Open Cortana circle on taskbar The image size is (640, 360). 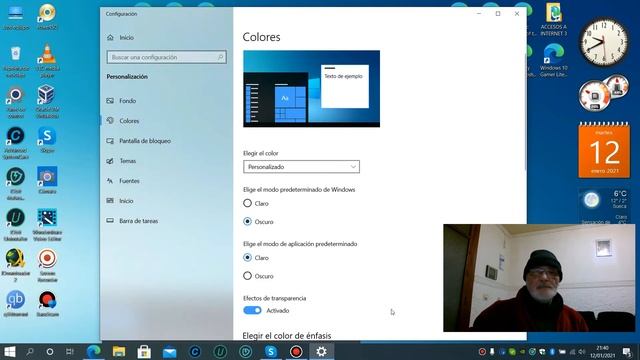click(x=50, y=351)
